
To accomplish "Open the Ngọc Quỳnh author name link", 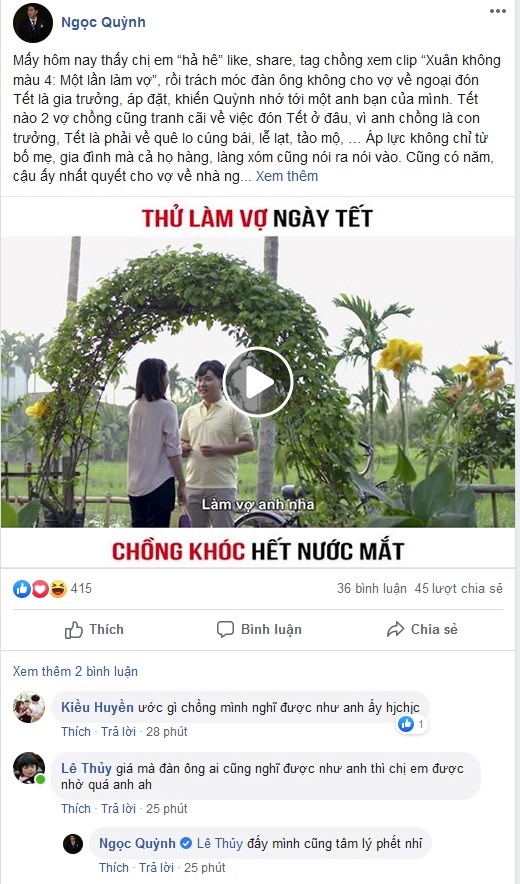I will (x=103, y=23).
